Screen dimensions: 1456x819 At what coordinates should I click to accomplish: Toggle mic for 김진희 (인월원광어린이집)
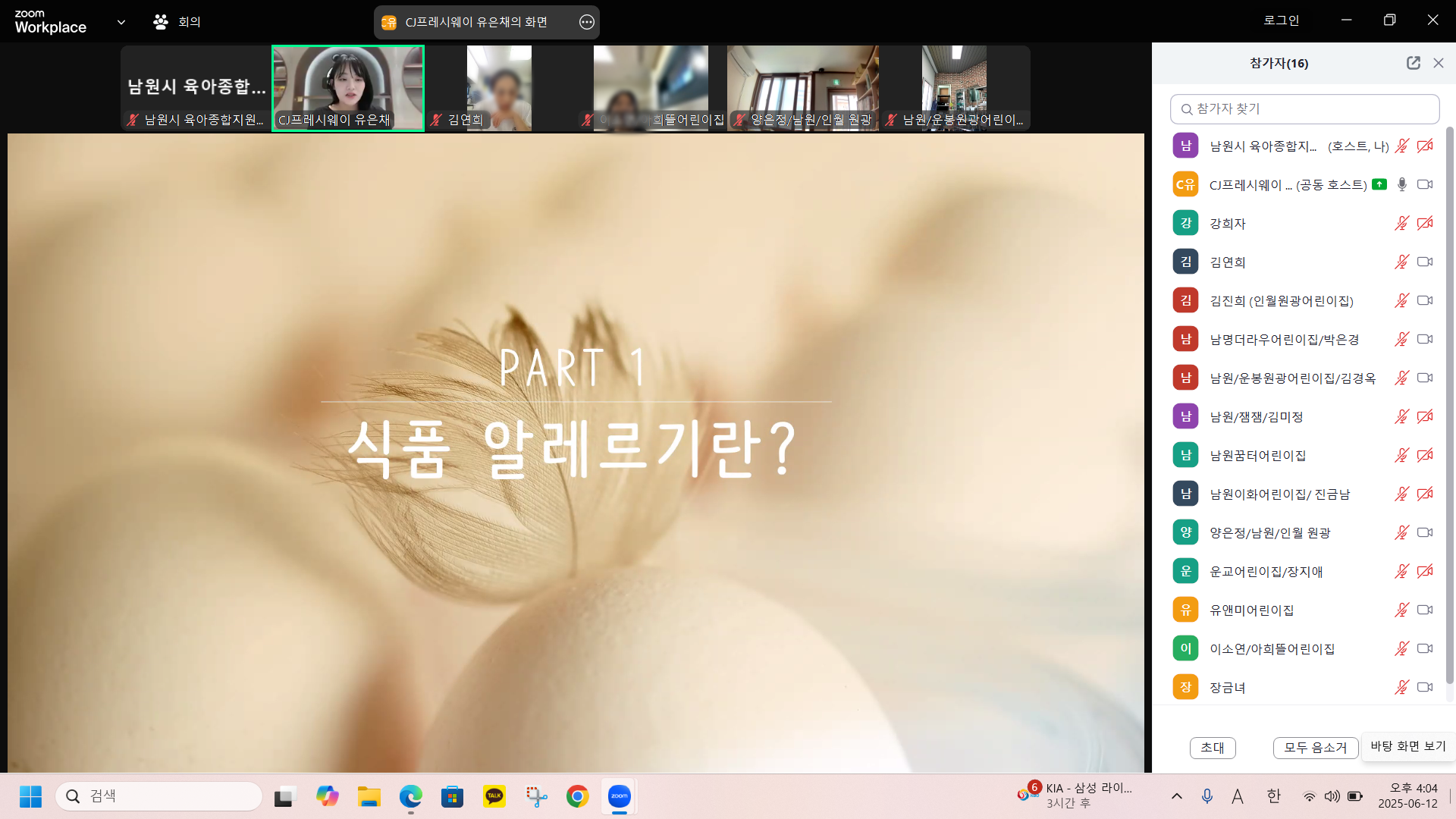[1401, 301]
